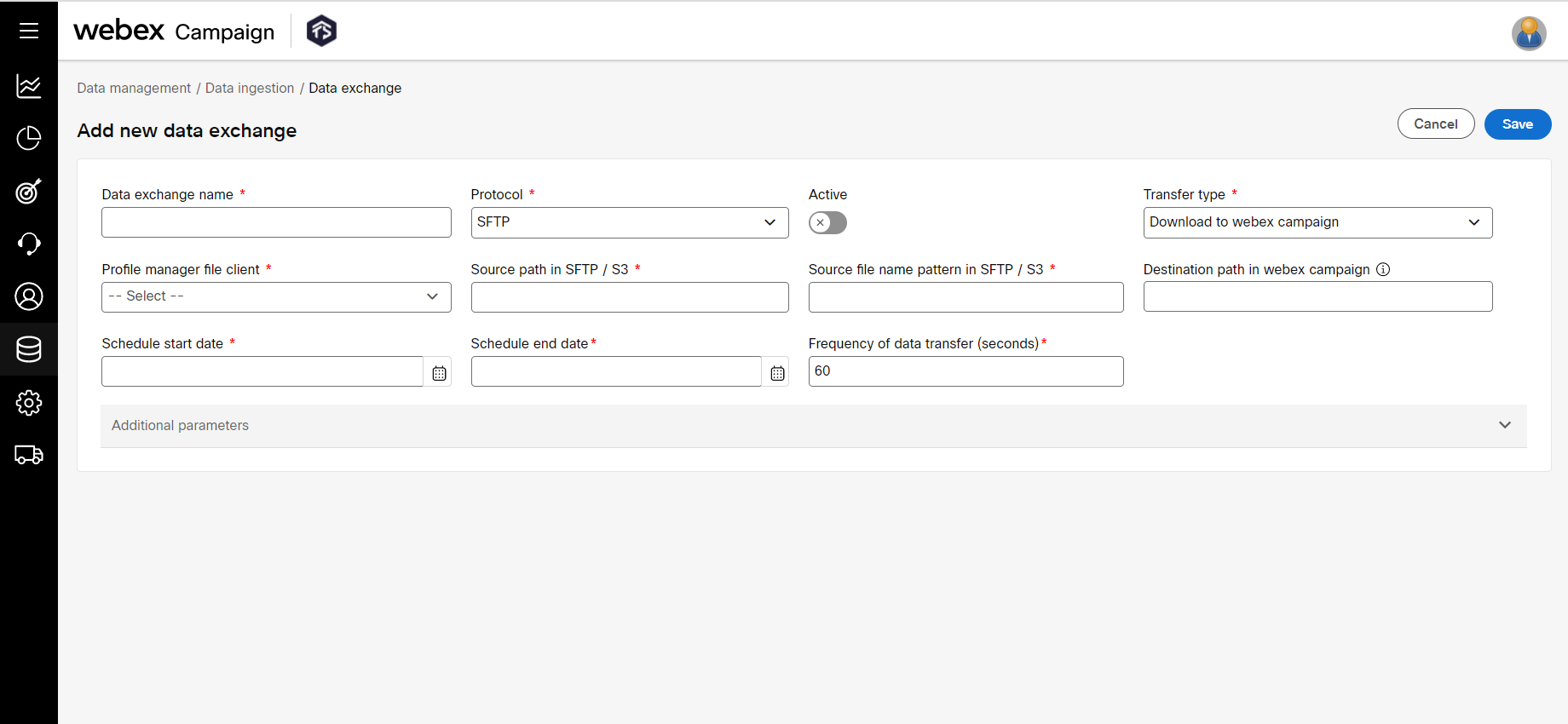Open the target campaigns sidebar icon
This screenshot has width=1568, height=724.
[29, 191]
